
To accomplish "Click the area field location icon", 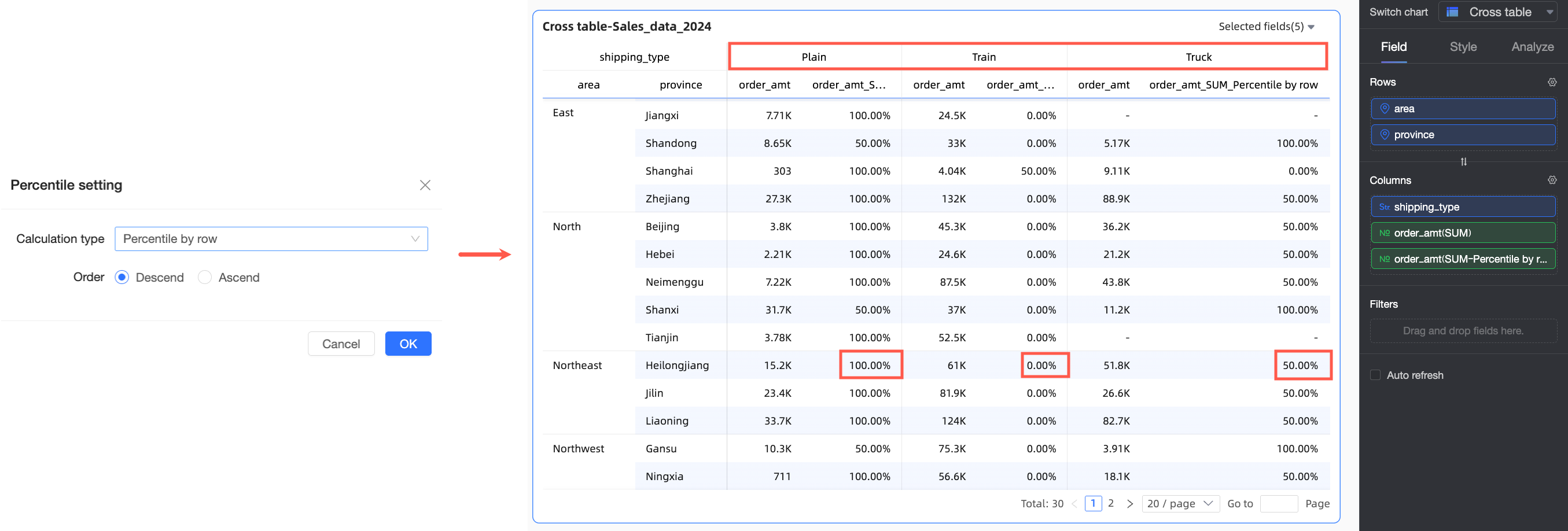I will coord(1384,109).
